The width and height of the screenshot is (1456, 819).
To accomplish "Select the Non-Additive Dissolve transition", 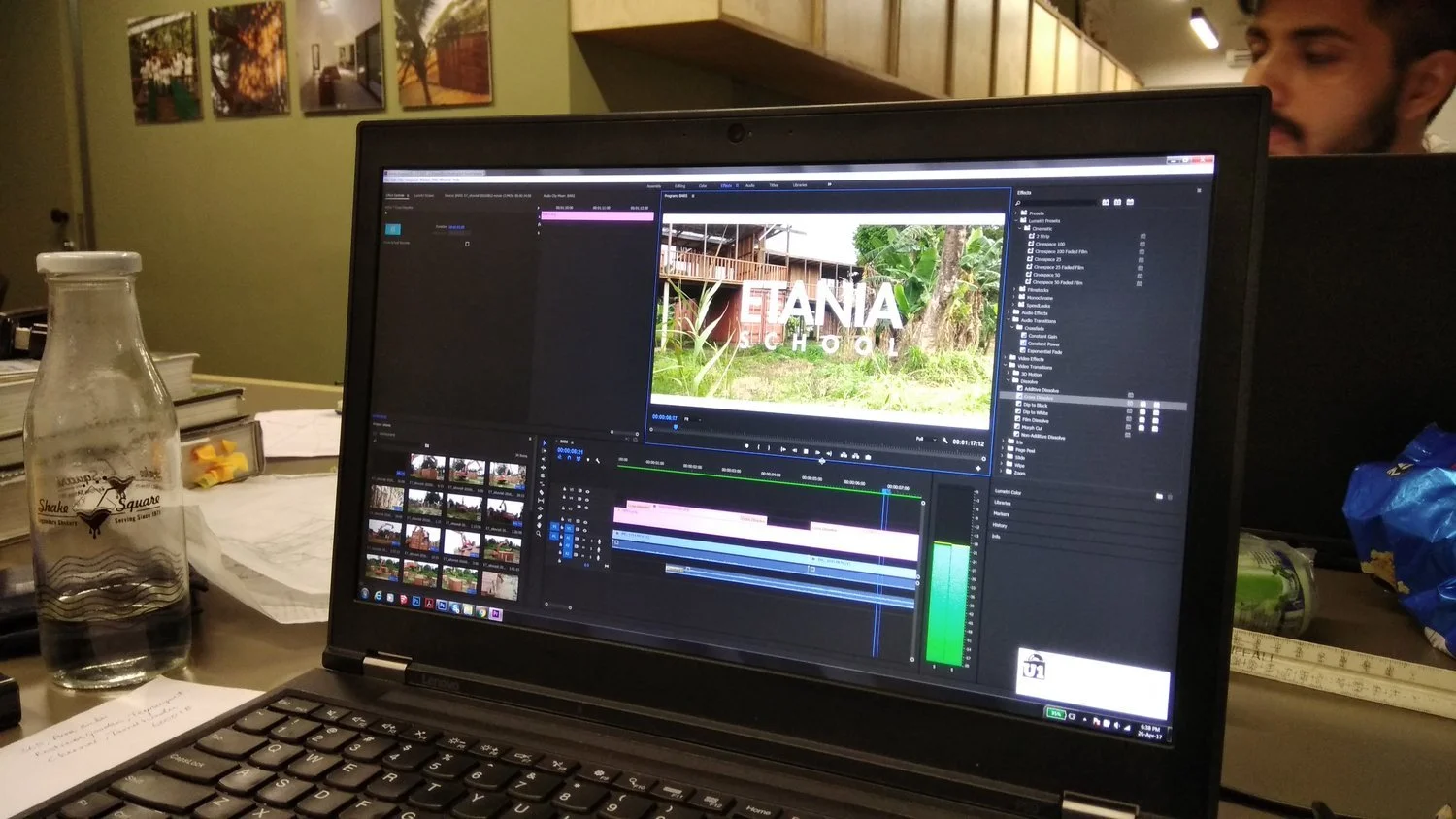I will pyautogui.click(x=1039, y=436).
